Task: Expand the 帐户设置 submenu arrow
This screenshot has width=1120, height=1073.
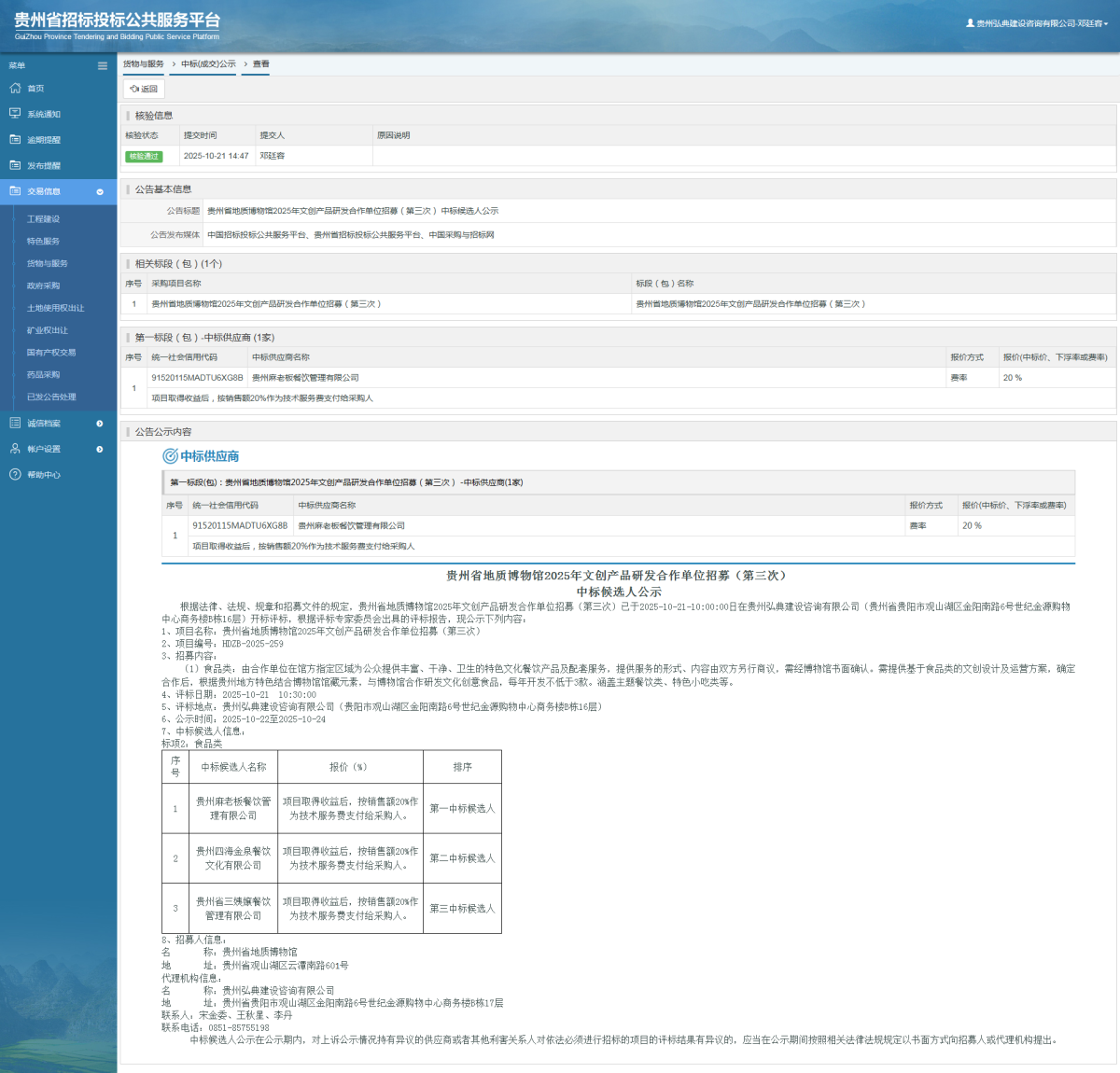Action: (x=100, y=450)
